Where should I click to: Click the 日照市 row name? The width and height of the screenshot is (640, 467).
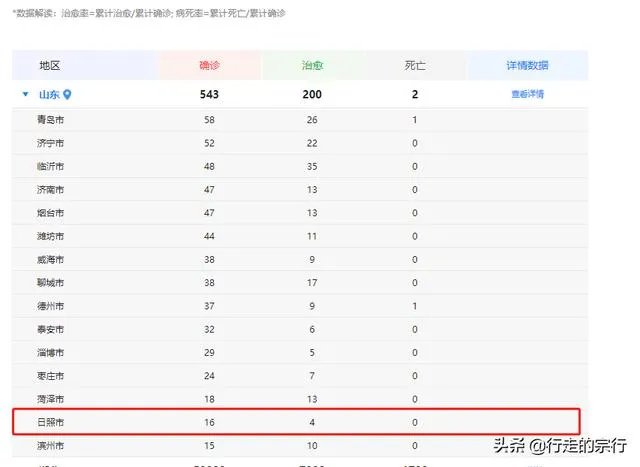[51, 423]
